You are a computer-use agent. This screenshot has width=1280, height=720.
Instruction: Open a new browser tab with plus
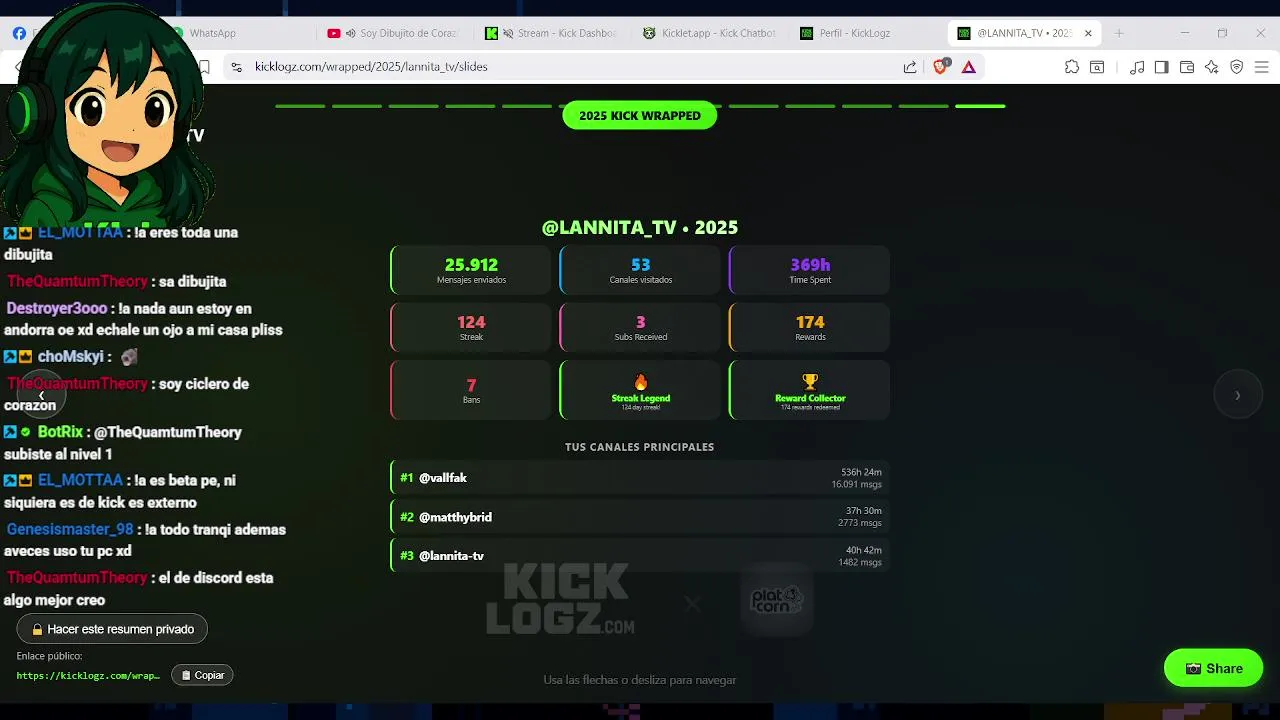[1119, 33]
